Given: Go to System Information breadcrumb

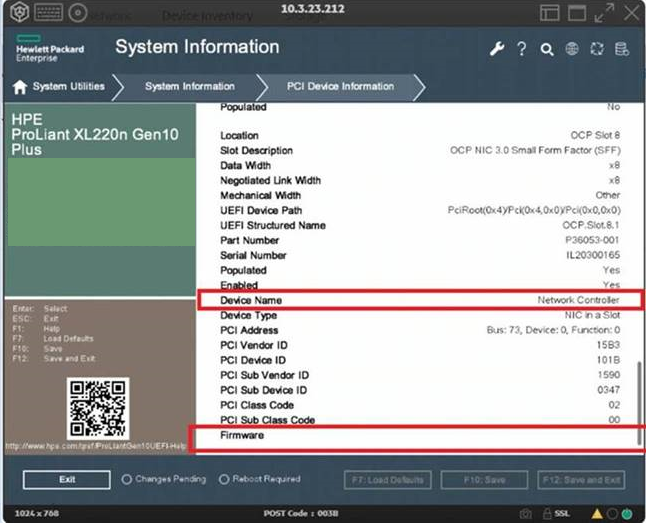Looking at the screenshot, I should tap(190, 87).
